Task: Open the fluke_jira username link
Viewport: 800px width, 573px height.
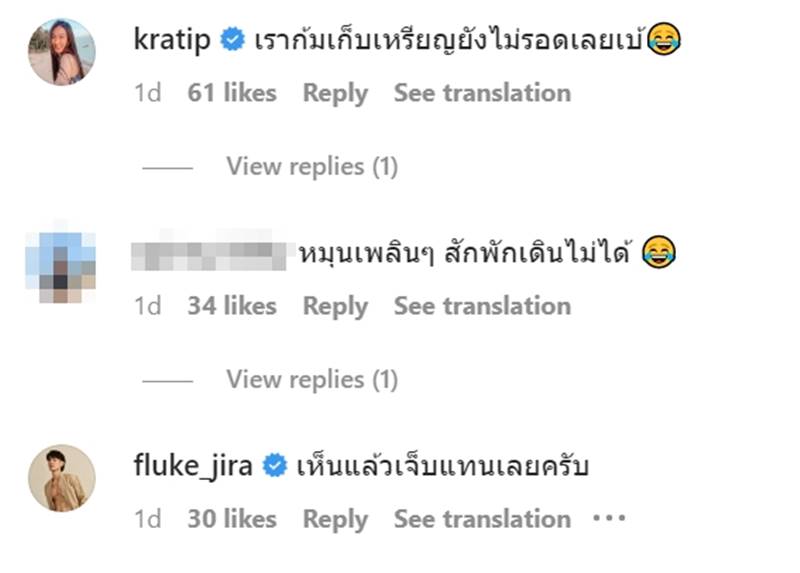Action: coord(195,466)
